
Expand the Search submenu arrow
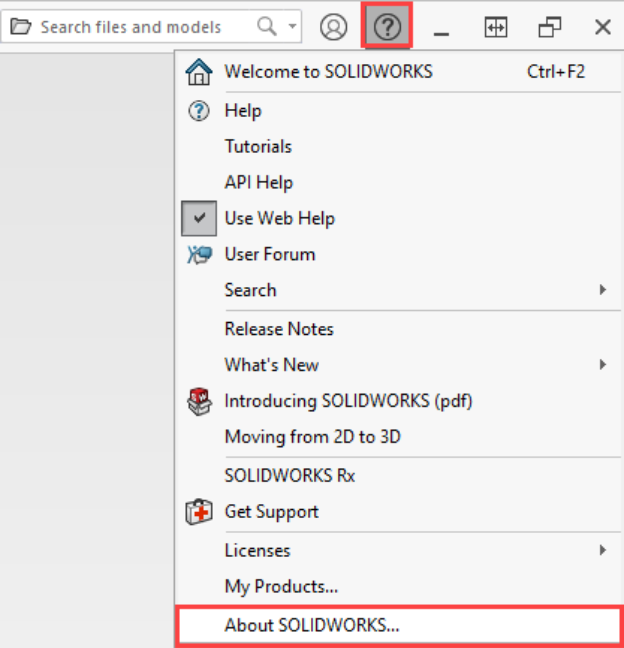tap(602, 290)
